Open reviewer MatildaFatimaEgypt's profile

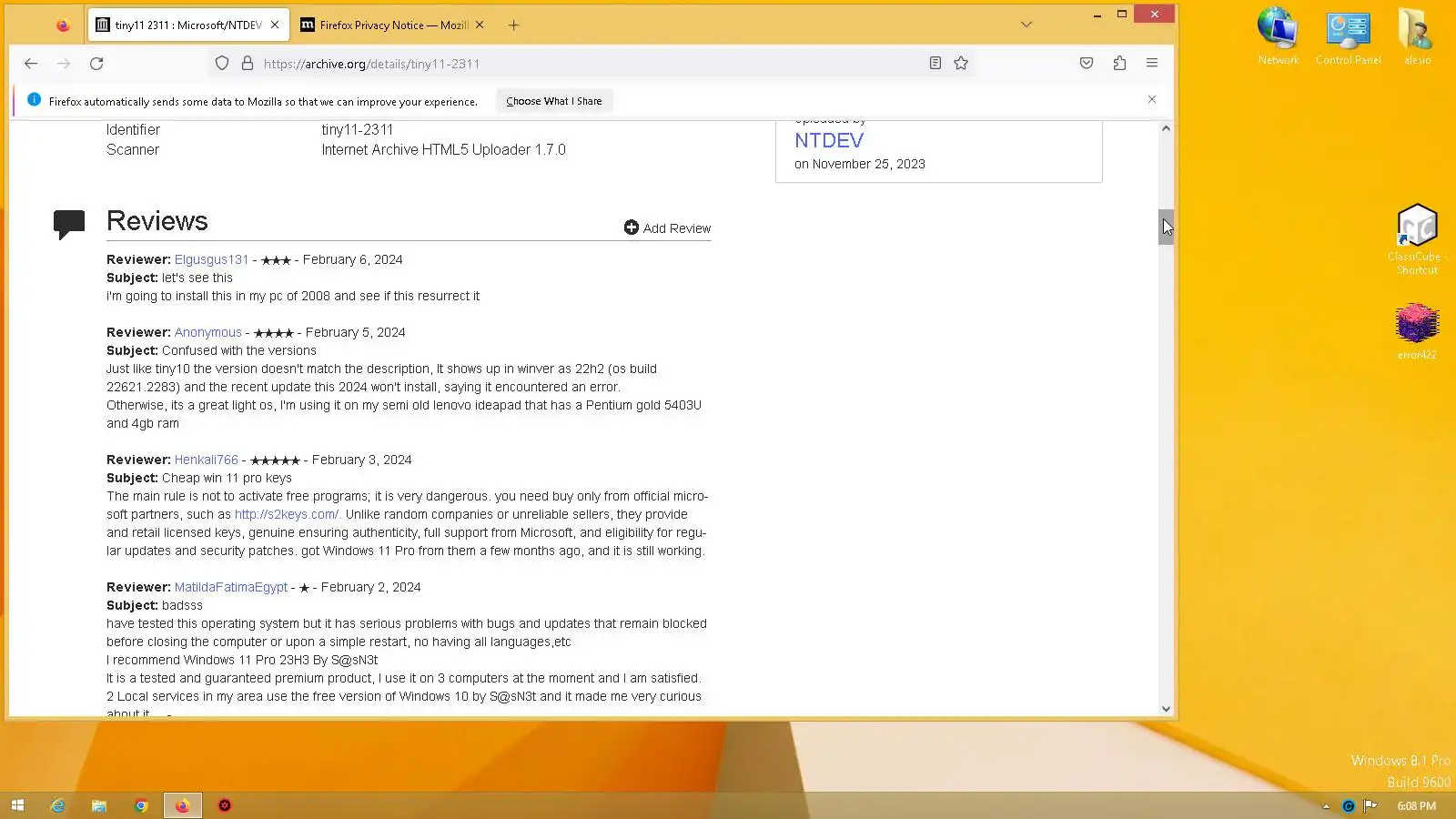[x=231, y=588]
